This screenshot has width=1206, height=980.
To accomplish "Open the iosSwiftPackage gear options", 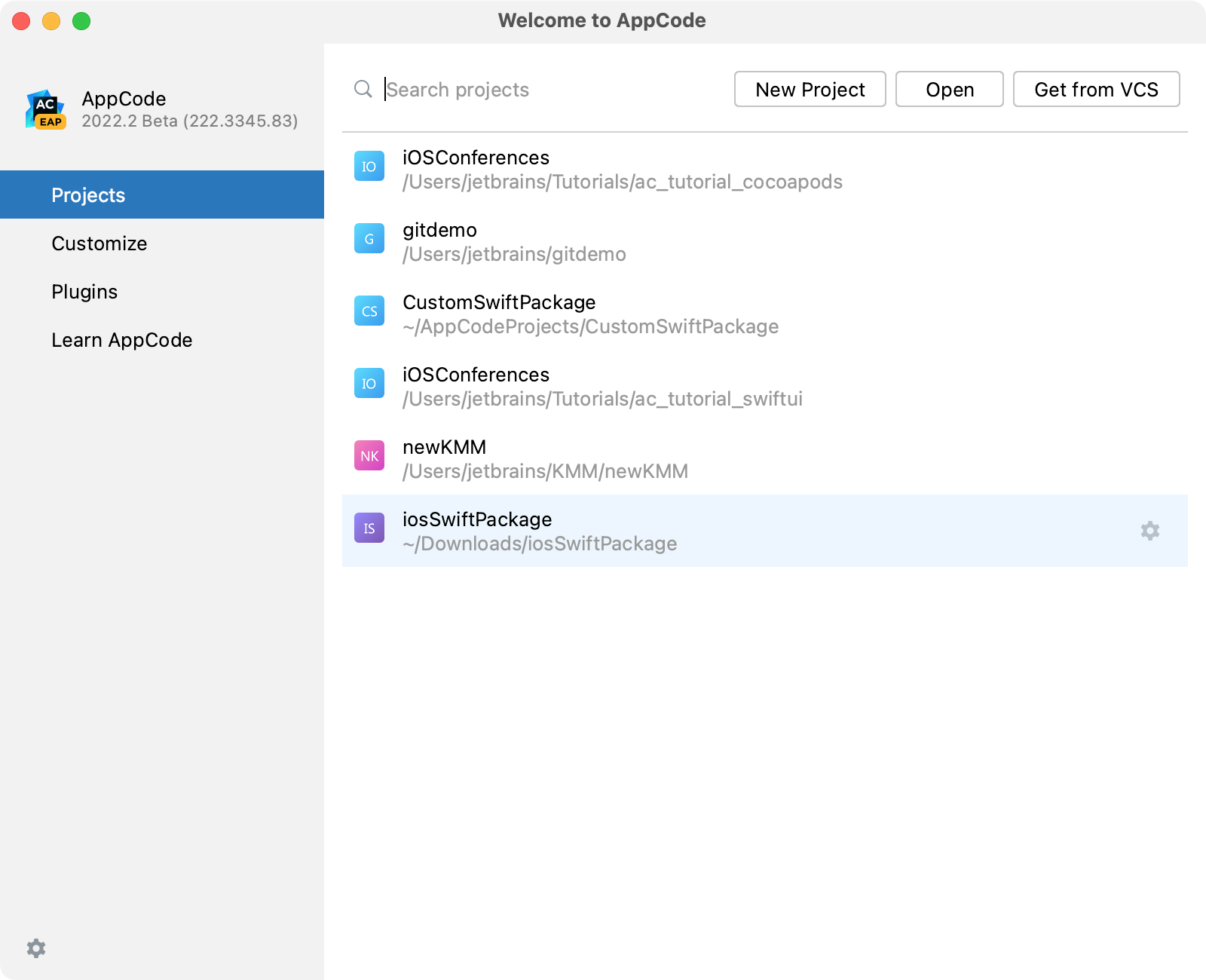I will point(1149,531).
